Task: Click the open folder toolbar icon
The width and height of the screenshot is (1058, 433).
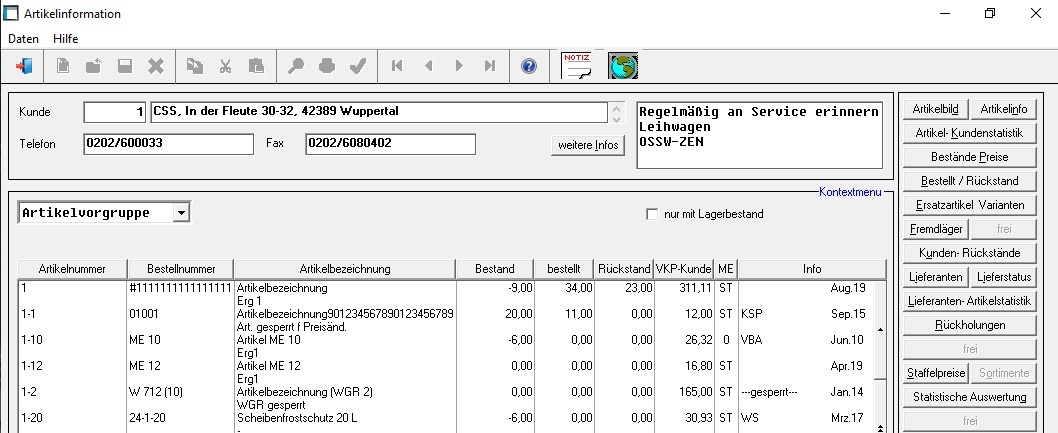Action: 93,66
